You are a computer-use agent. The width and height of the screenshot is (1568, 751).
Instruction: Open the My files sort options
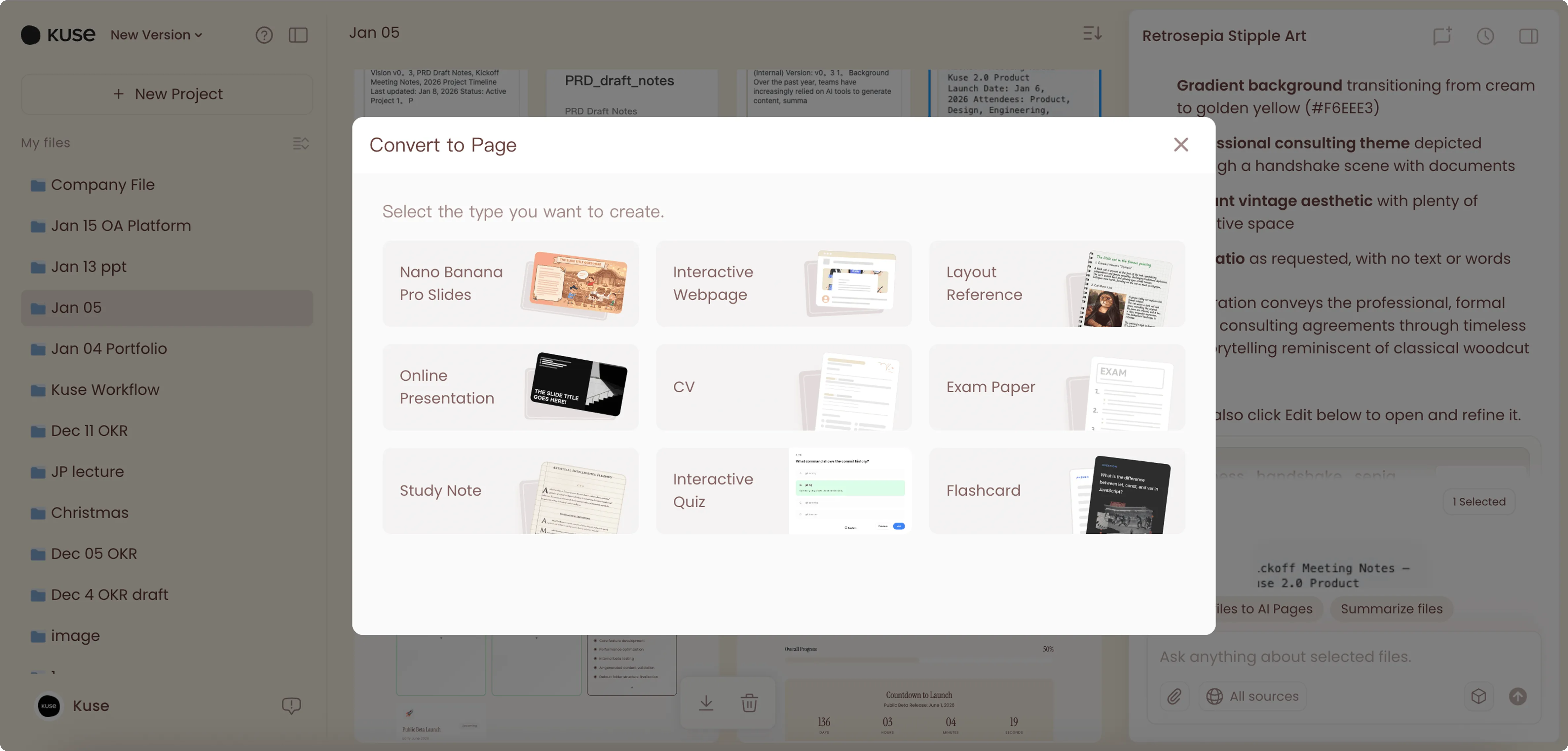(301, 143)
